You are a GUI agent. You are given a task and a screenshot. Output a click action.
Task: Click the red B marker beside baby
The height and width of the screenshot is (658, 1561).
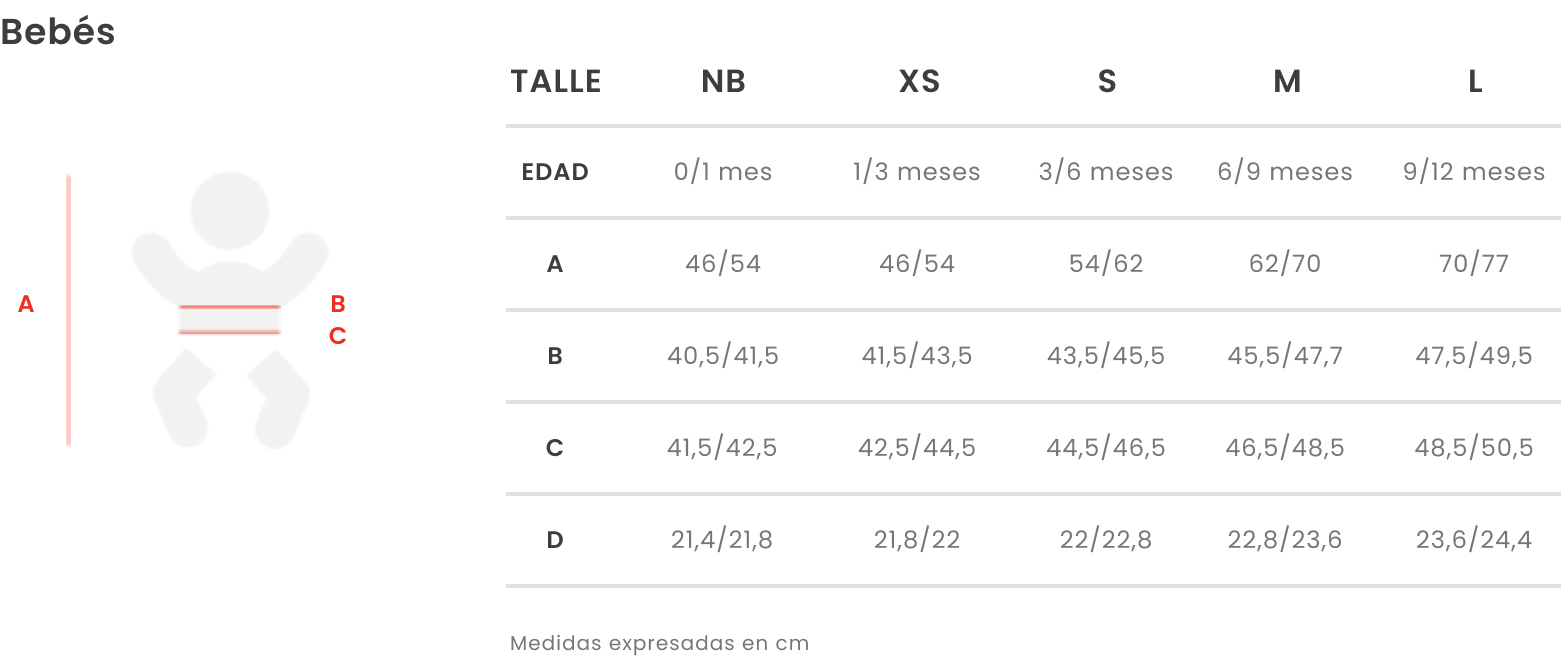(x=338, y=305)
